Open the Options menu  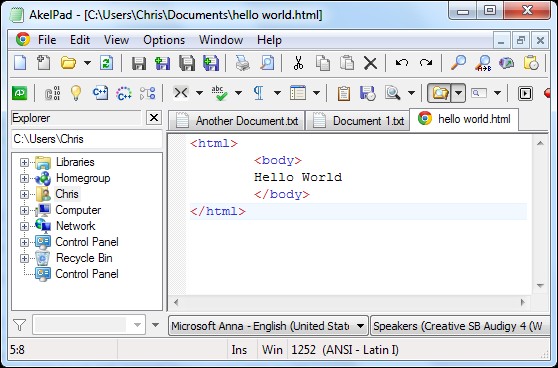tap(164, 40)
